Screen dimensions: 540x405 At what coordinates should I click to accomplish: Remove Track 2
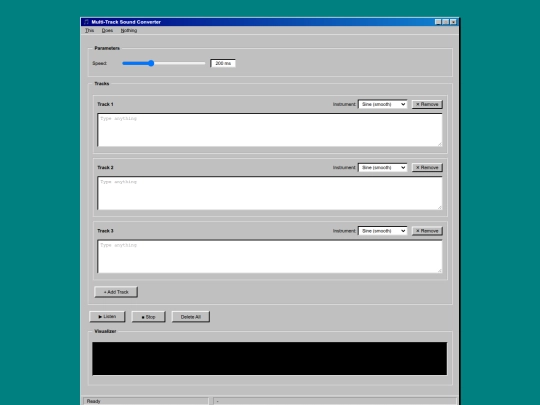click(x=427, y=167)
